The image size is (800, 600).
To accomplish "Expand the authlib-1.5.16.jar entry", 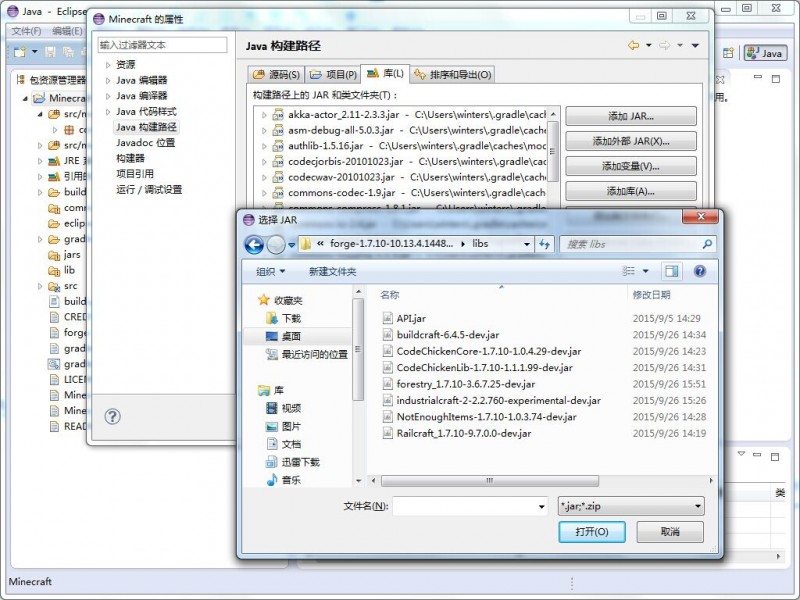I will (x=264, y=146).
